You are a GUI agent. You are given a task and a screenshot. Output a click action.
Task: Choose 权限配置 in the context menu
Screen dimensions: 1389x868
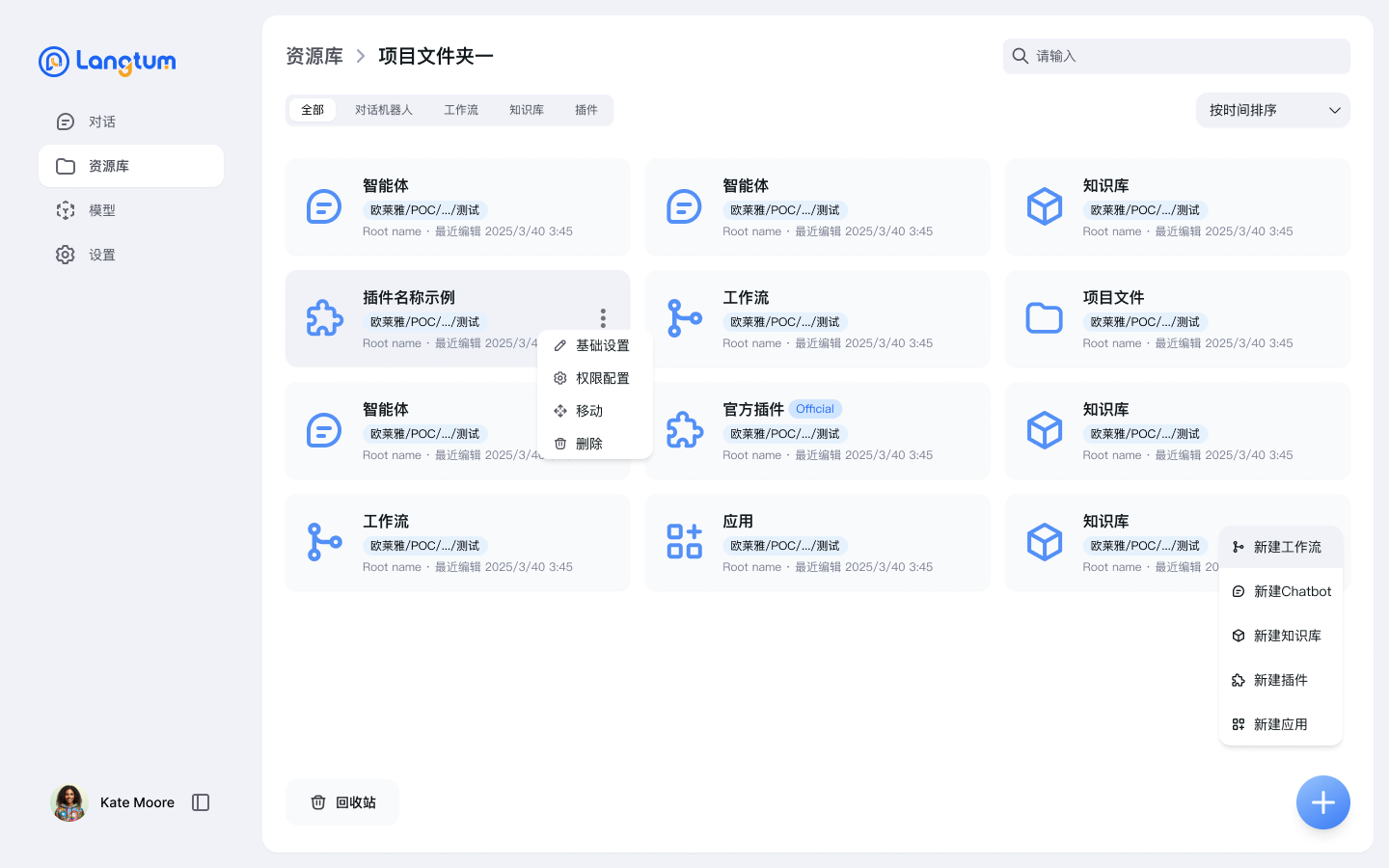tap(602, 378)
